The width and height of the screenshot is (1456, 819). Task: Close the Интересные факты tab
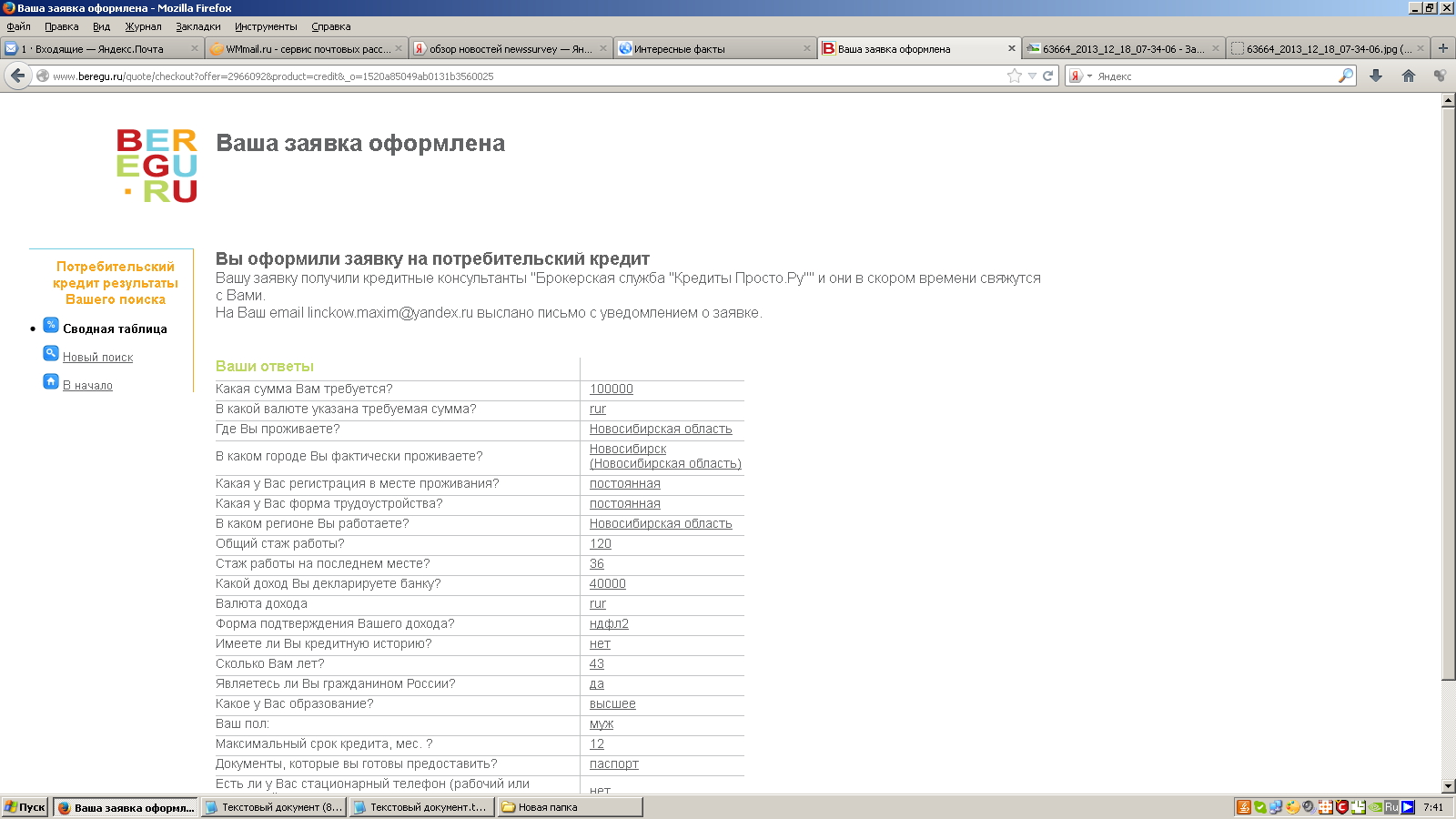807,49
